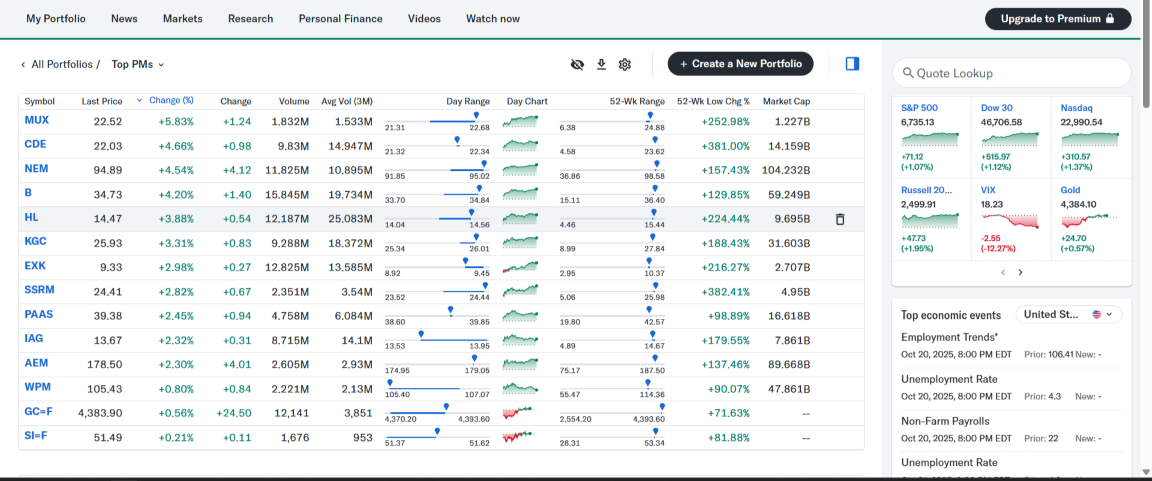Sort by Change (%) column header
This screenshot has height=481, width=1152.
point(170,101)
